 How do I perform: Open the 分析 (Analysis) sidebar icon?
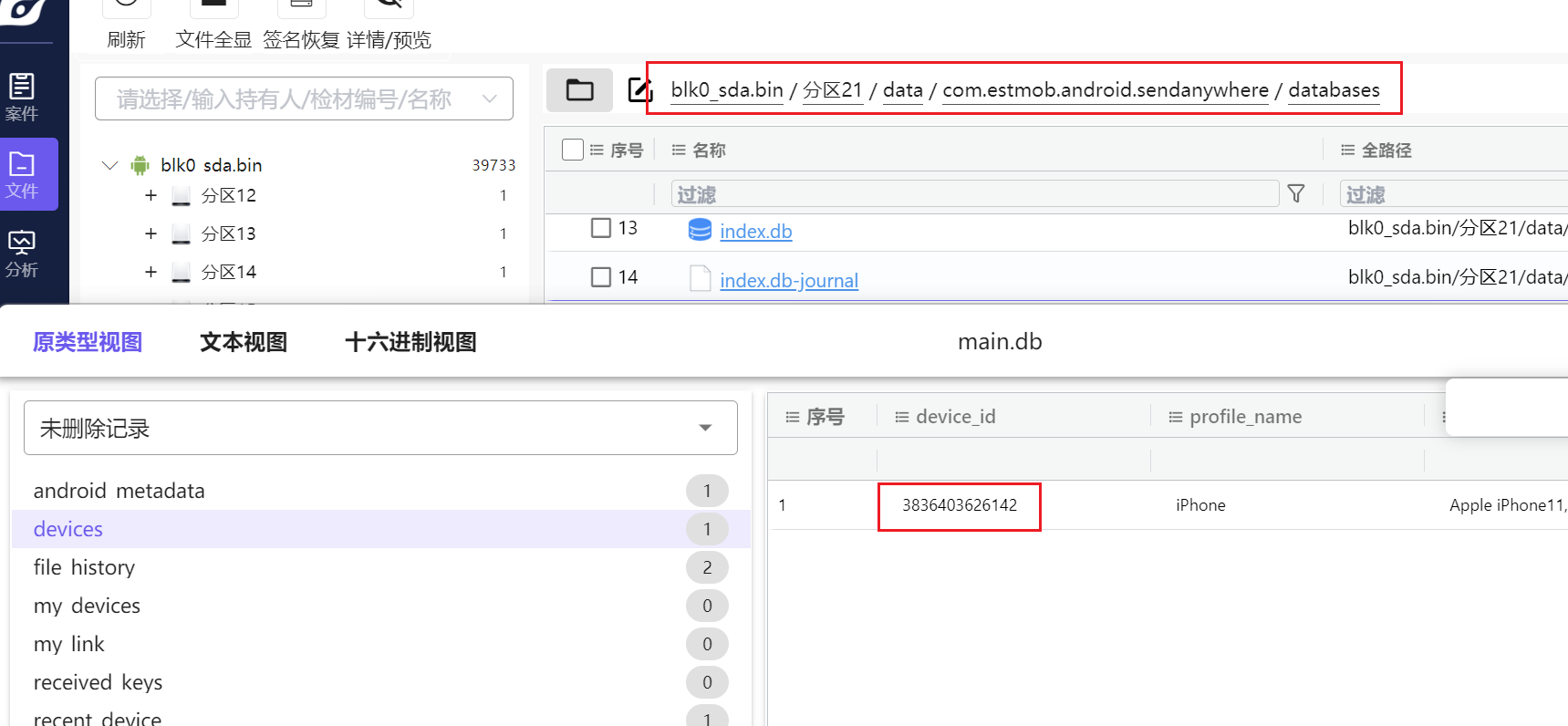coord(22,254)
